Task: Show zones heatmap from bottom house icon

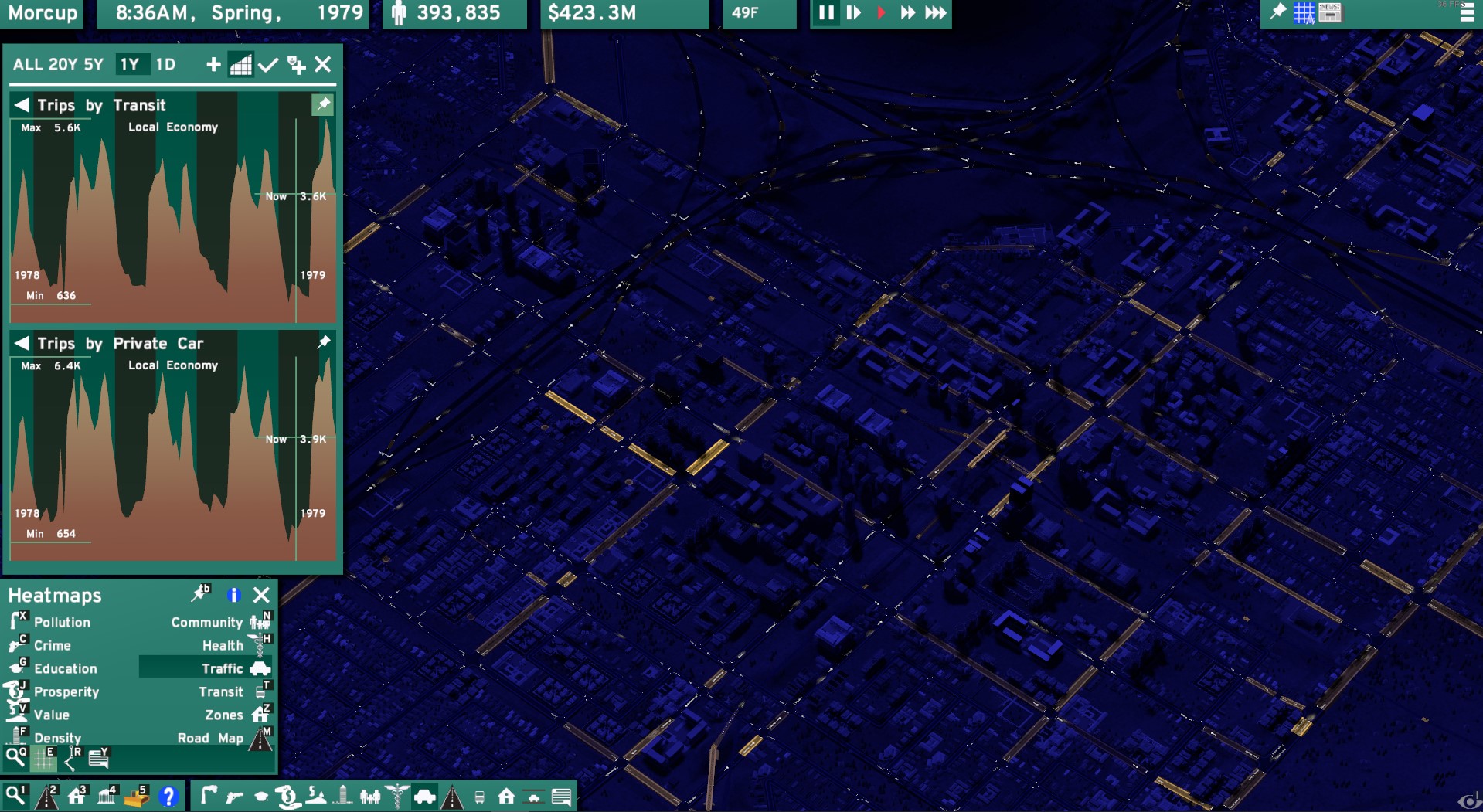Action: pos(506,796)
